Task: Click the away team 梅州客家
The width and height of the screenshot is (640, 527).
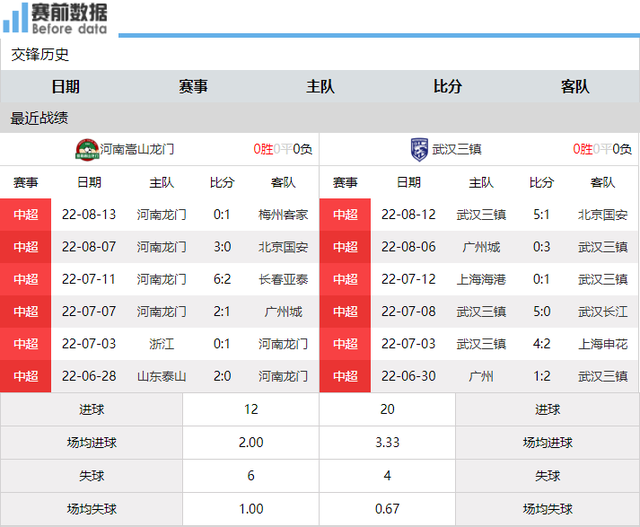Action: 283,214
